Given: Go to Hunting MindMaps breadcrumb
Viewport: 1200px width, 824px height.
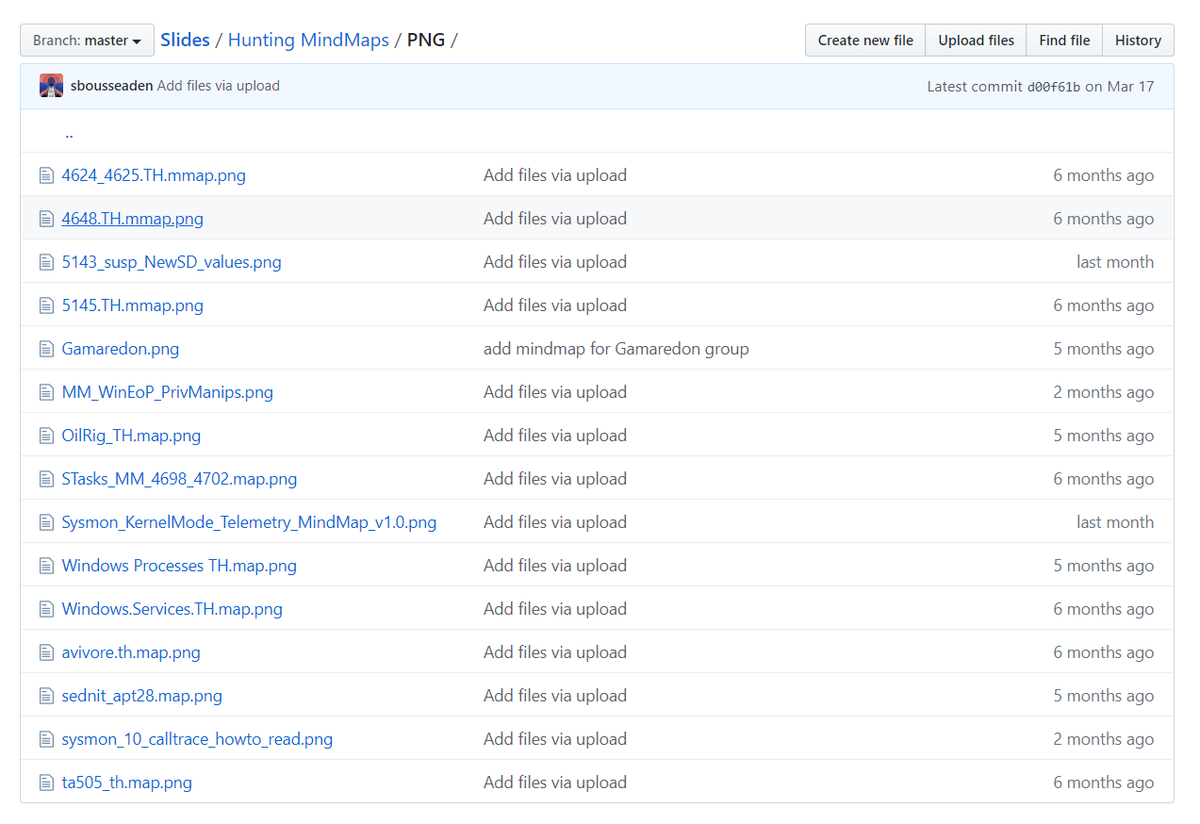Looking at the screenshot, I should [308, 40].
